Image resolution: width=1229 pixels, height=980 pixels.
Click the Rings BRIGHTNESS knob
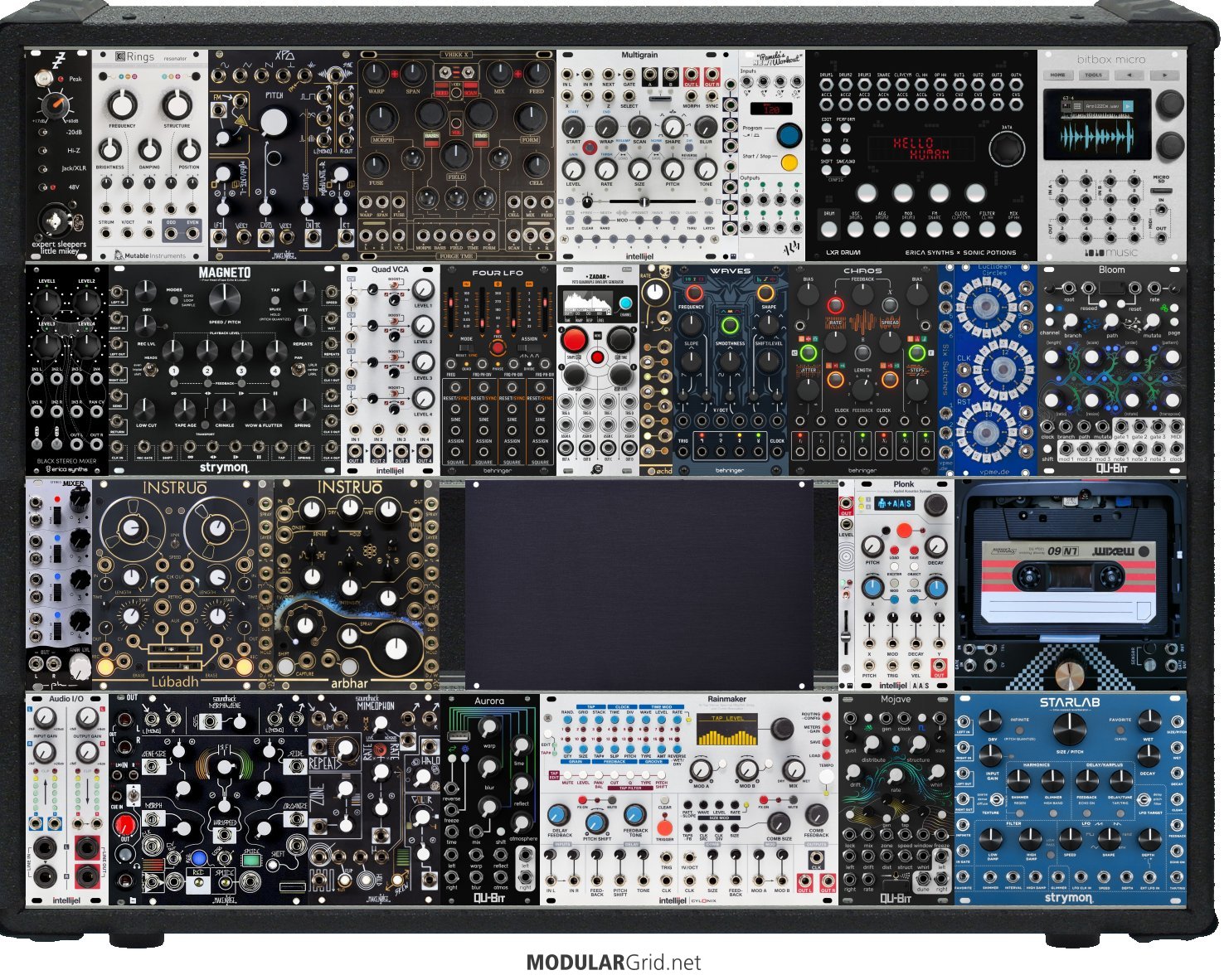pyautogui.click(x=110, y=150)
